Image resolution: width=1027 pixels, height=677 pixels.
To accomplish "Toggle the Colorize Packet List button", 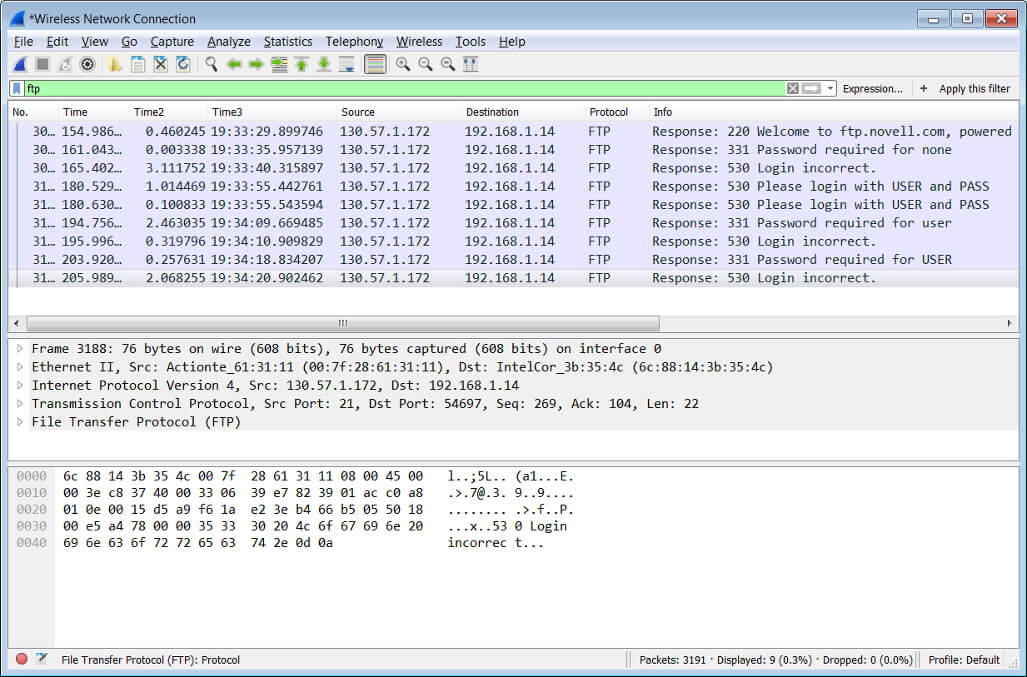I will click(375, 64).
